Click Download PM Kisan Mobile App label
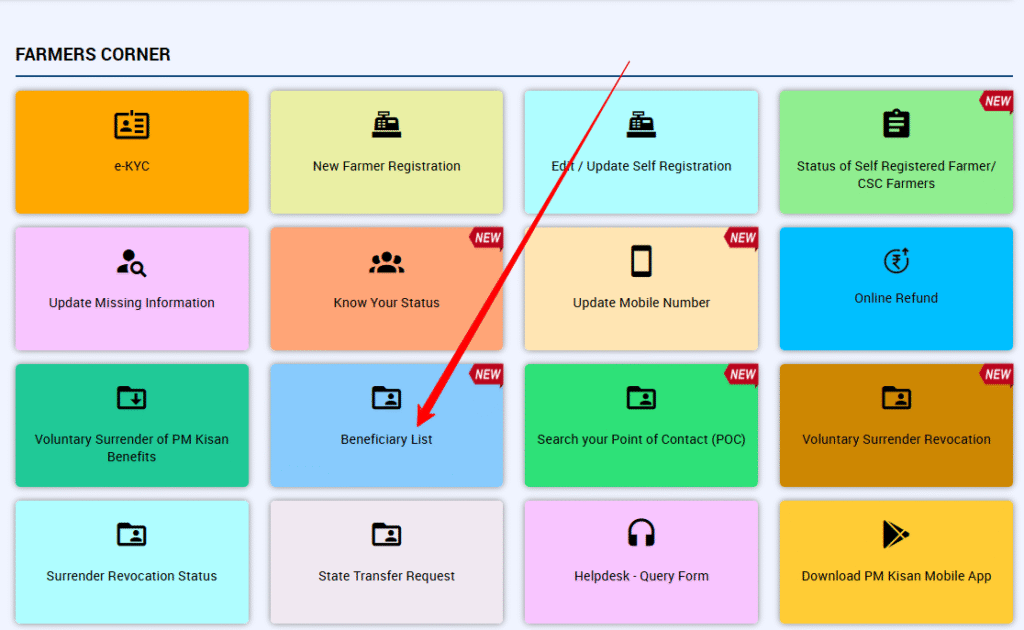Viewport: 1024px width, 630px height. coord(896,576)
